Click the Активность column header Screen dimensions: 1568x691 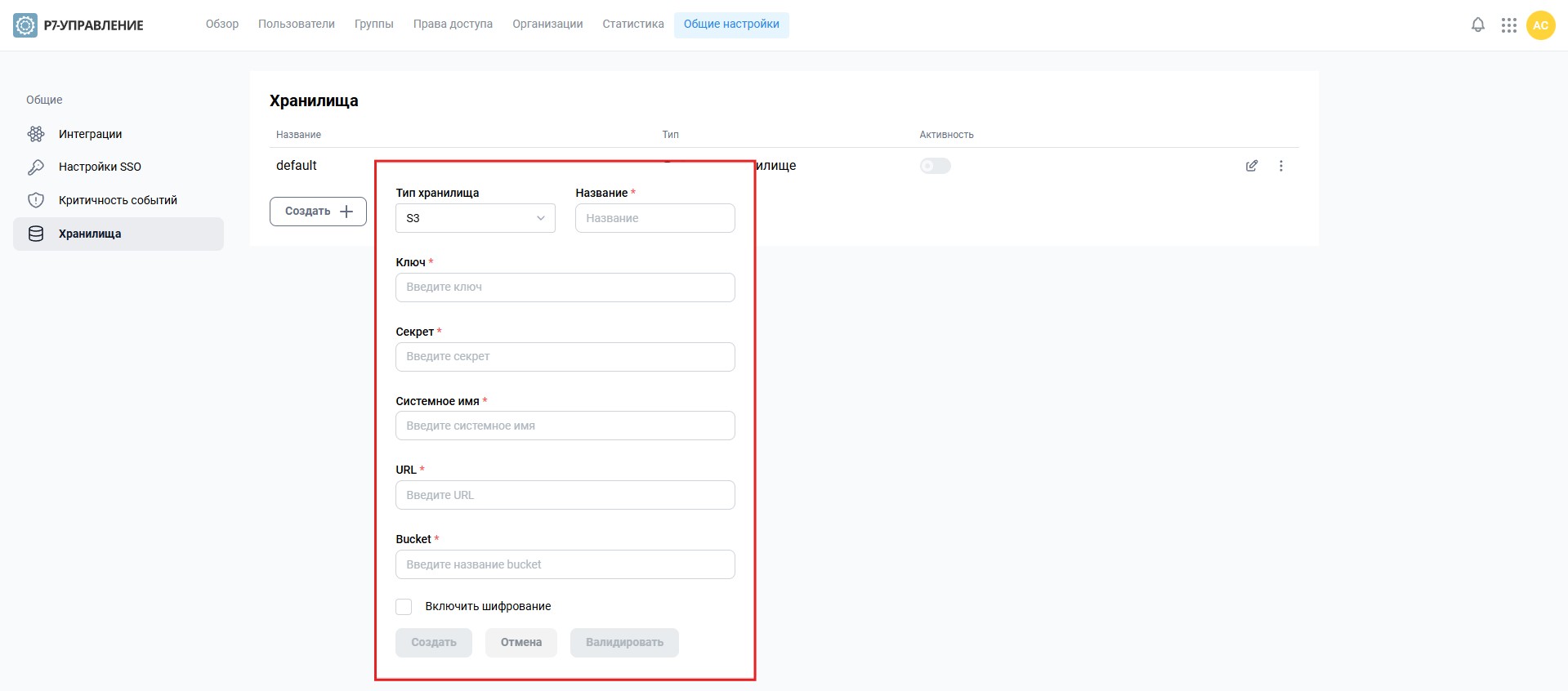946,135
